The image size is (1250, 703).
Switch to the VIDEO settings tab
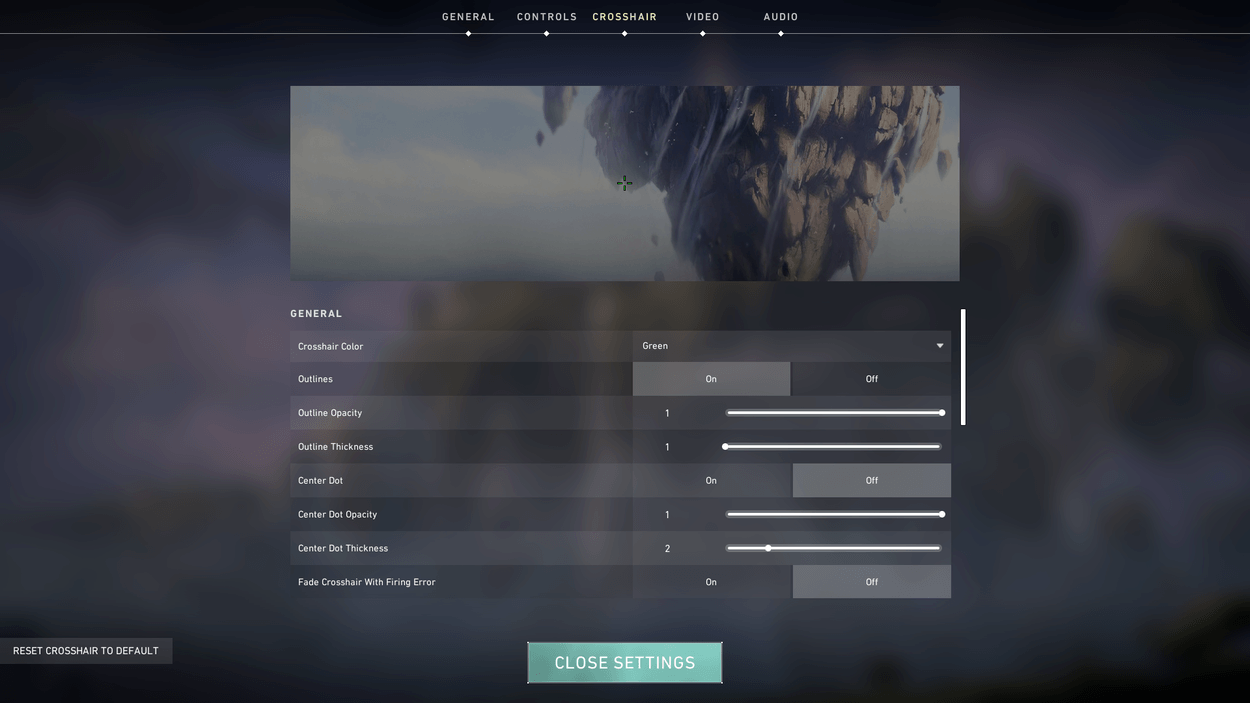[x=702, y=16]
